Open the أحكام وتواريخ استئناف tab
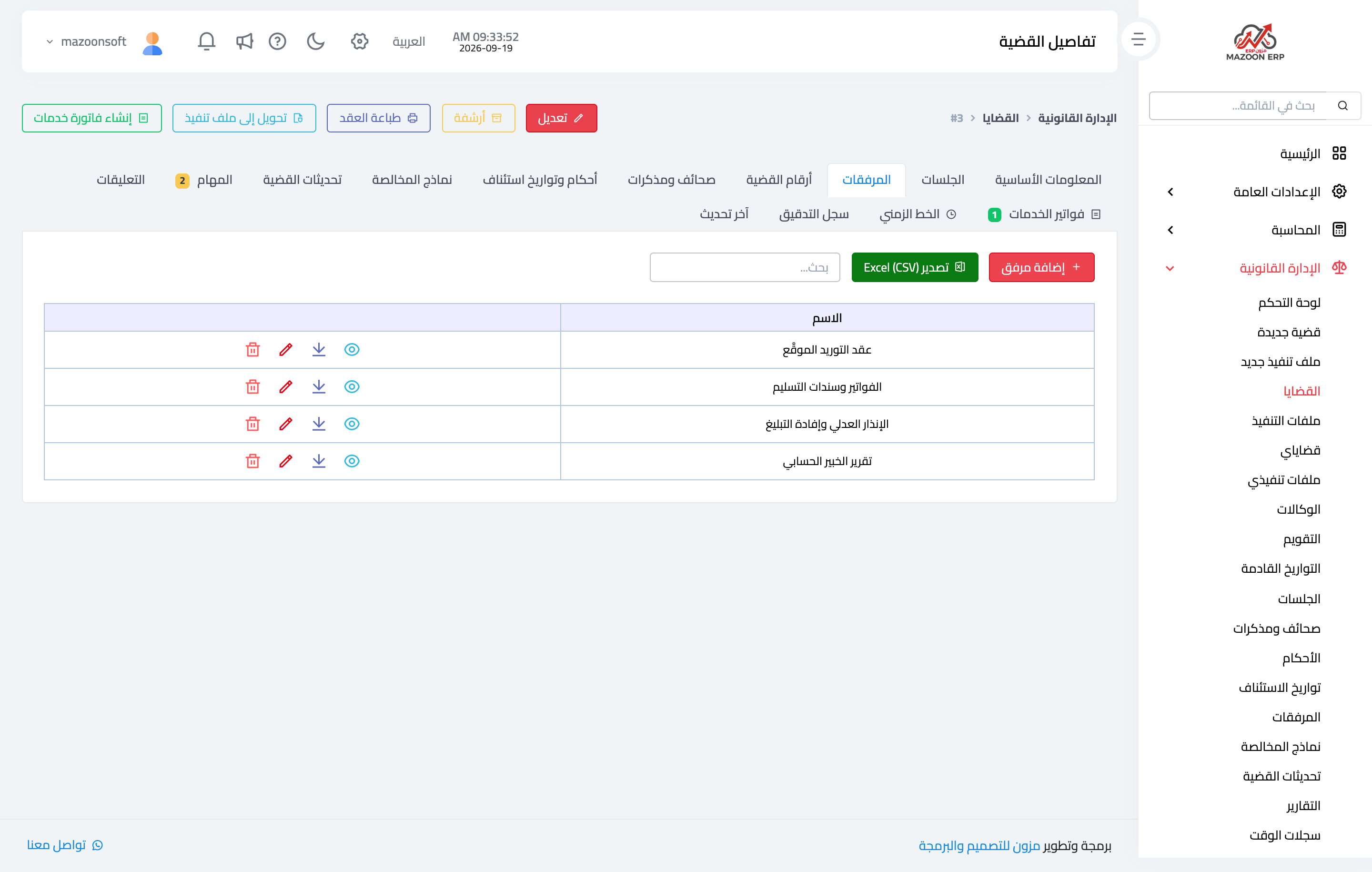Viewport: 1372px width, 872px height. click(540, 180)
